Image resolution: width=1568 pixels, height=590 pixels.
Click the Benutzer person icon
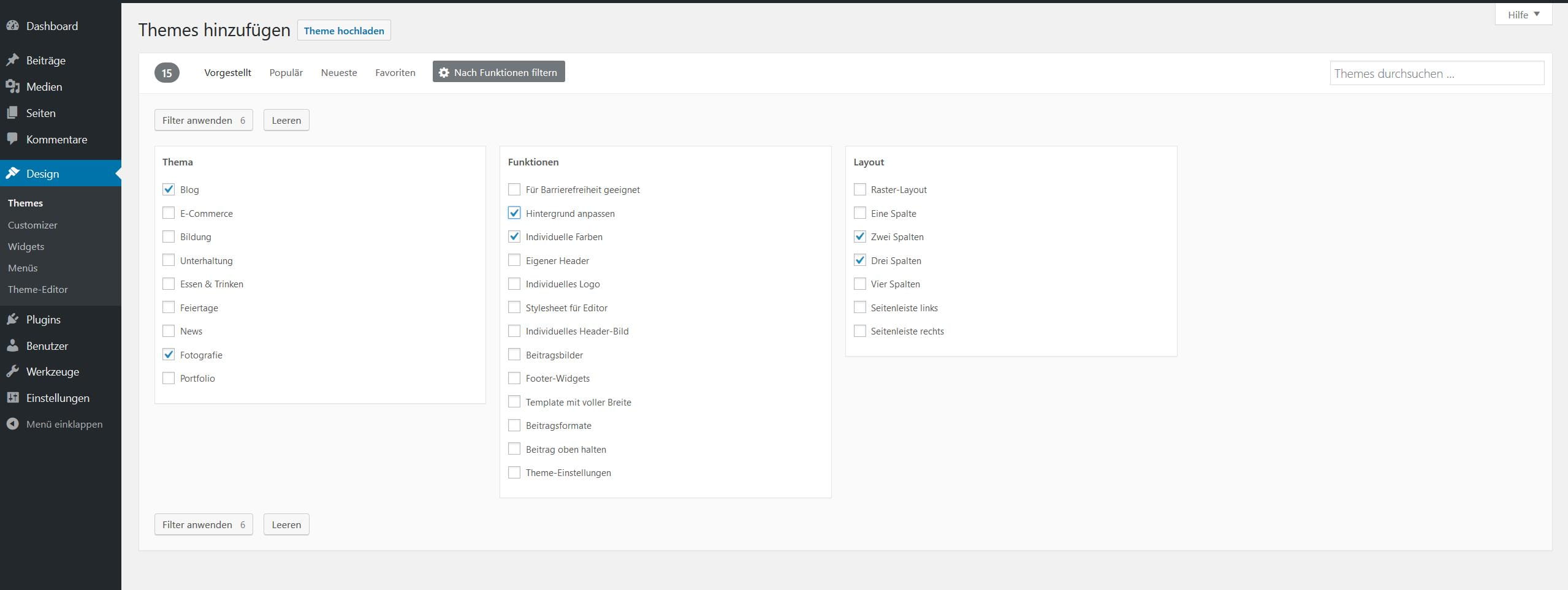tap(12, 346)
